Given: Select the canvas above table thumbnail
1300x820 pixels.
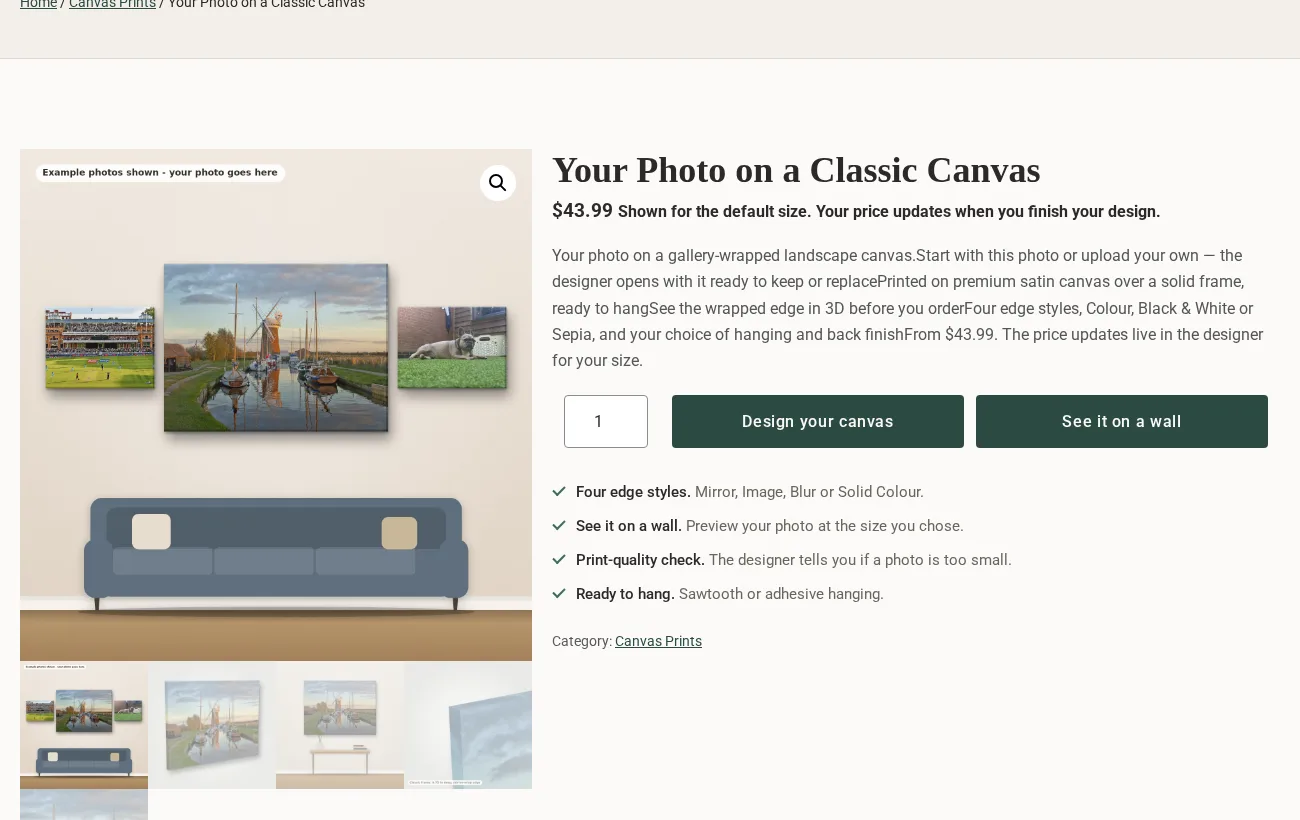Looking at the screenshot, I should click(340, 725).
